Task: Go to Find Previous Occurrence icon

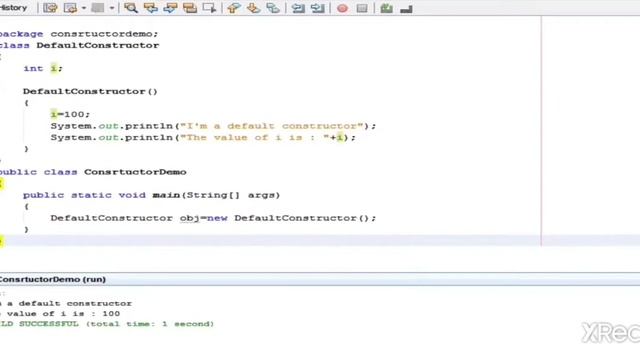Action: tap(151, 8)
